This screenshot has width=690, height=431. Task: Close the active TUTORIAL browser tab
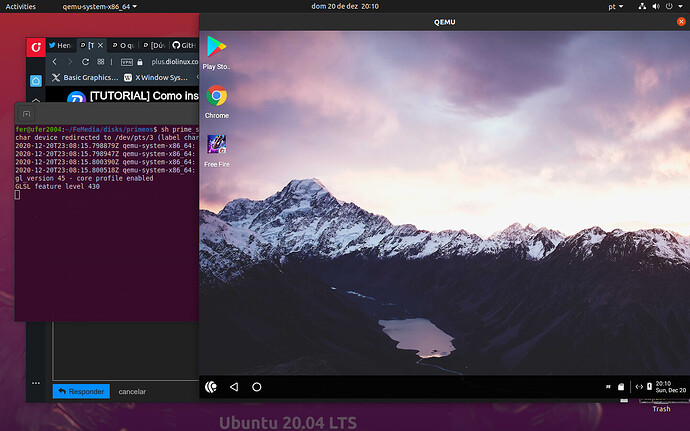tap(100, 45)
